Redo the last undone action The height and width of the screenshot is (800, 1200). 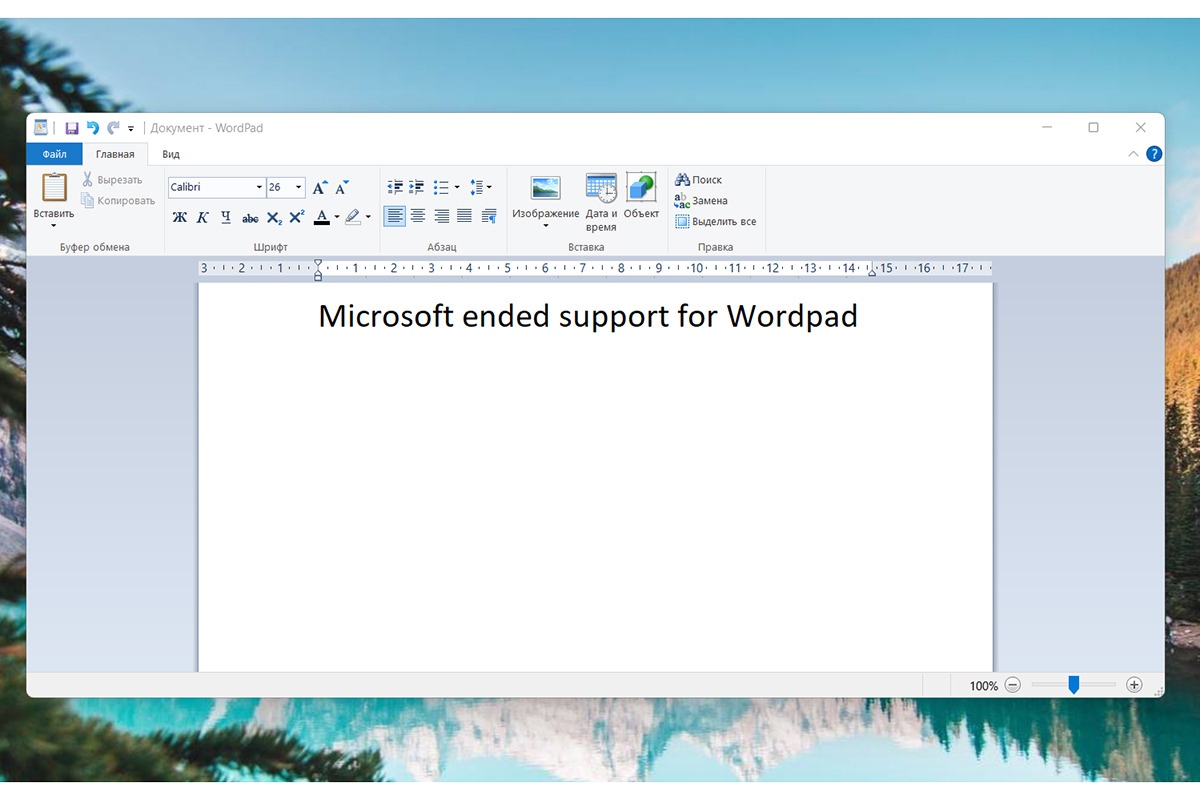(x=113, y=128)
